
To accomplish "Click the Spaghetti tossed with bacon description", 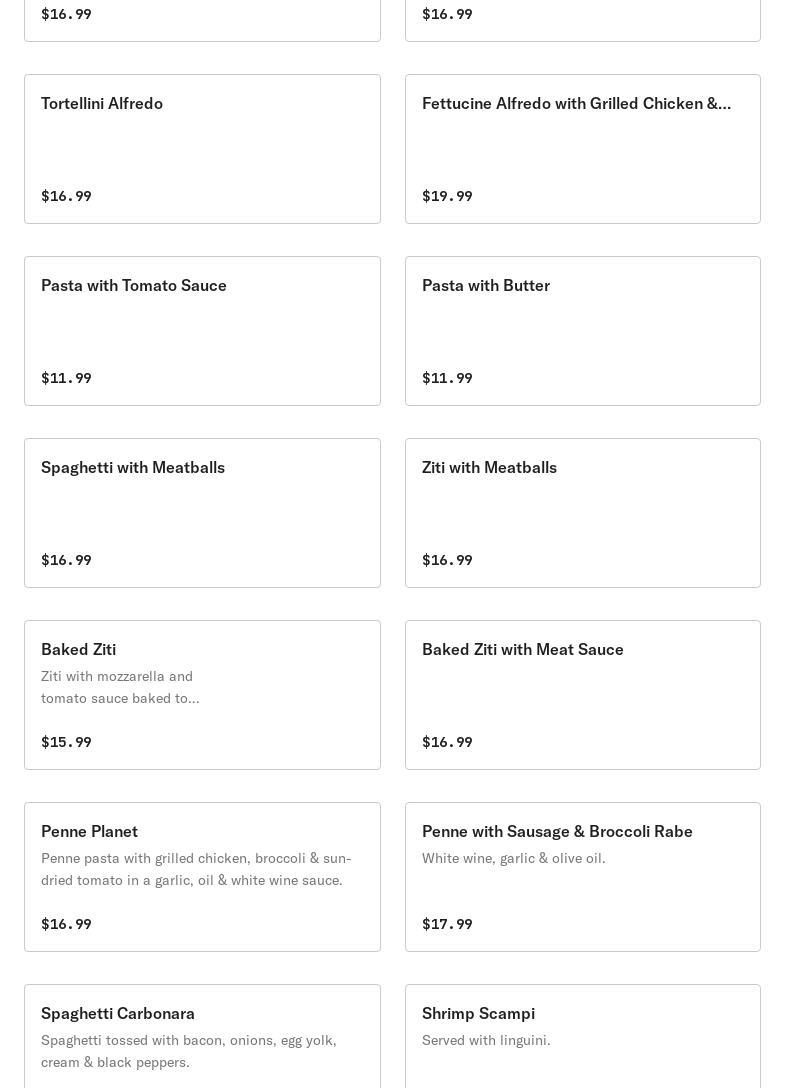I will click(189, 1051).
